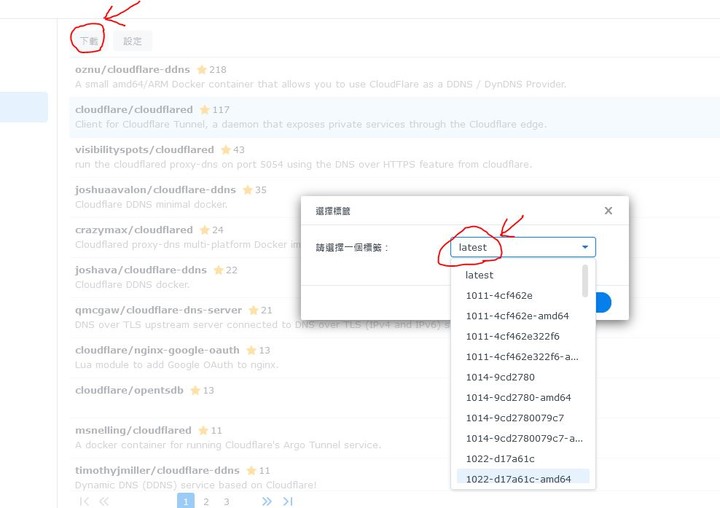The image size is (720, 508).
Task: Click the star icon beside joshuaavalon/cloudflare-ddns
Action: click(248, 190)
